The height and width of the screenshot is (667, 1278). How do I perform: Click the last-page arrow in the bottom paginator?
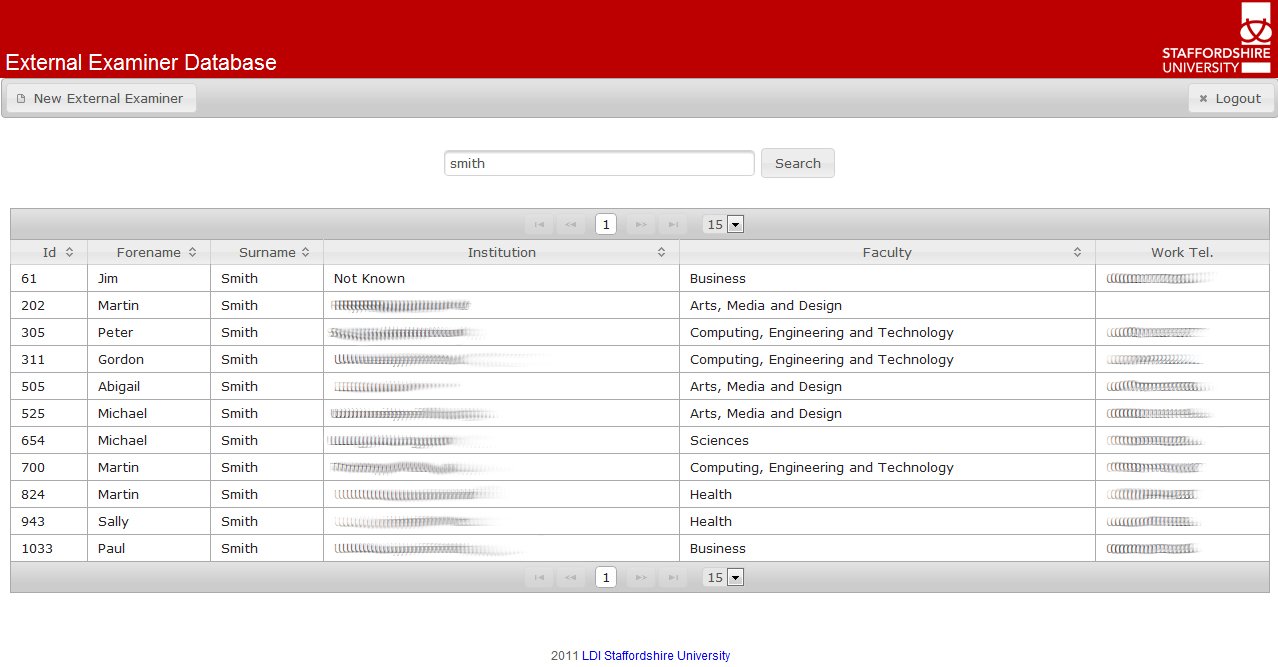(x=672, y=577)
